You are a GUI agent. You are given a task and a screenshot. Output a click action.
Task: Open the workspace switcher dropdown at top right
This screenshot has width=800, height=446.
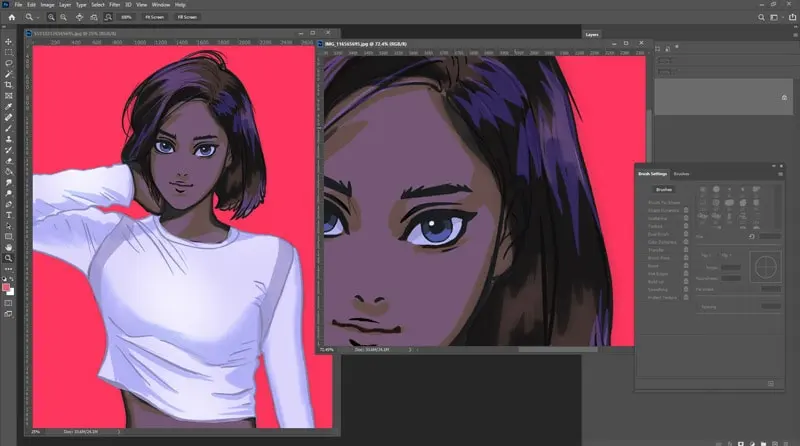pyautogui.click(x=776, y=17)
